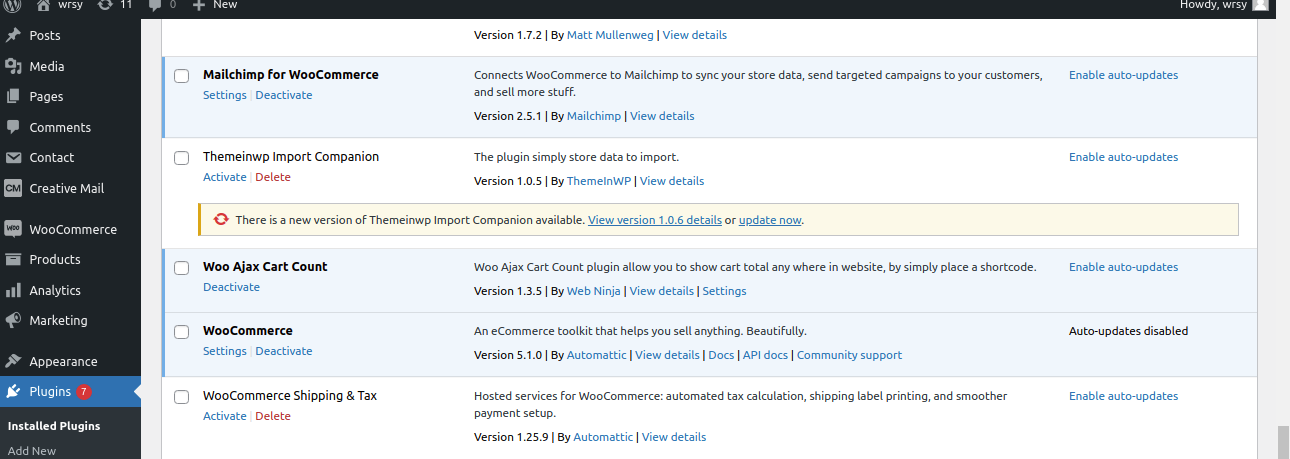Image resolution: width=1290 pixels, height=459 pixels.
Task: Click the Analytics bar chart icon
Action: click(13, 290)
